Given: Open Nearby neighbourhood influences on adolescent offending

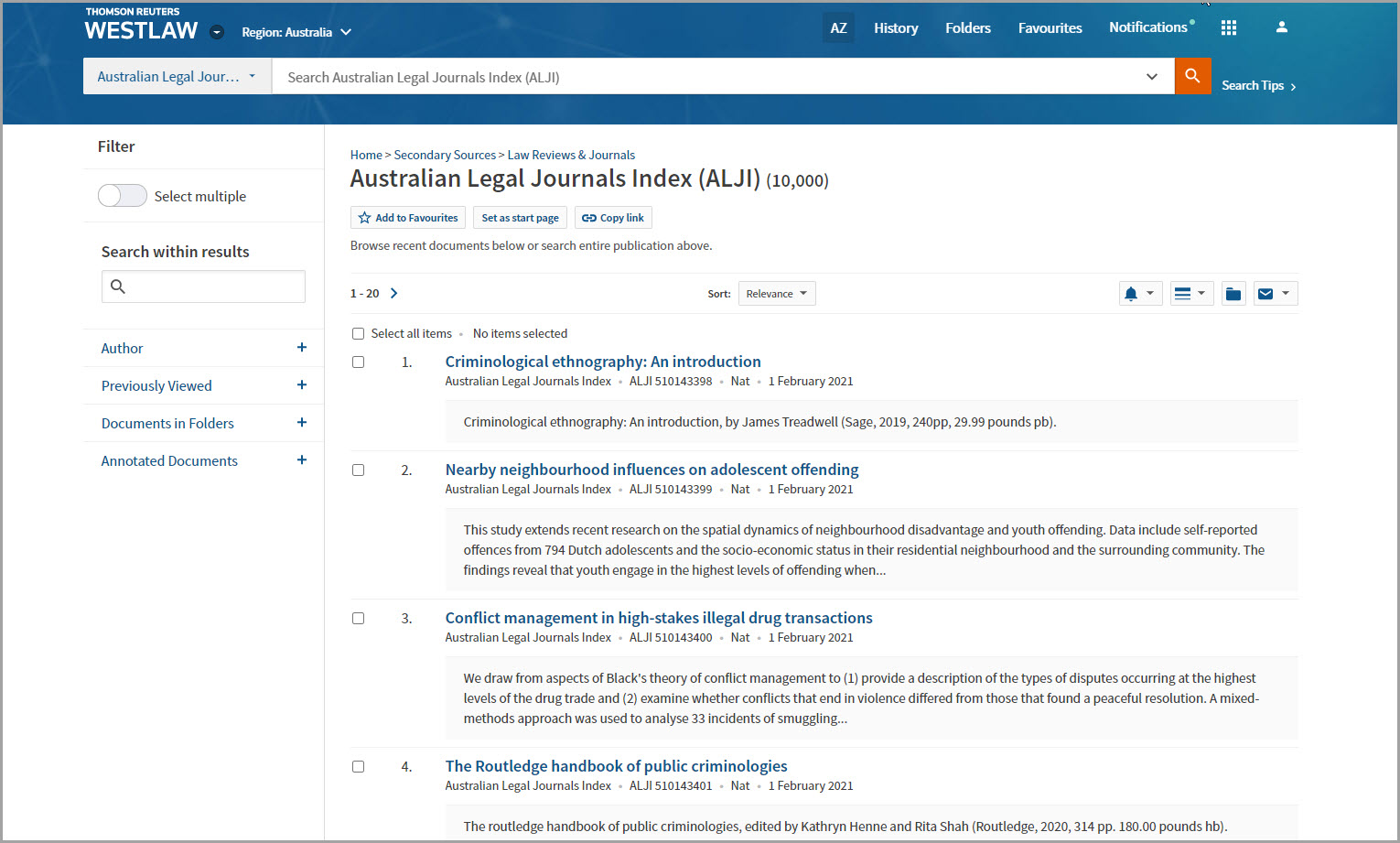Looking at the screenshot, I should tap(652, 470).
